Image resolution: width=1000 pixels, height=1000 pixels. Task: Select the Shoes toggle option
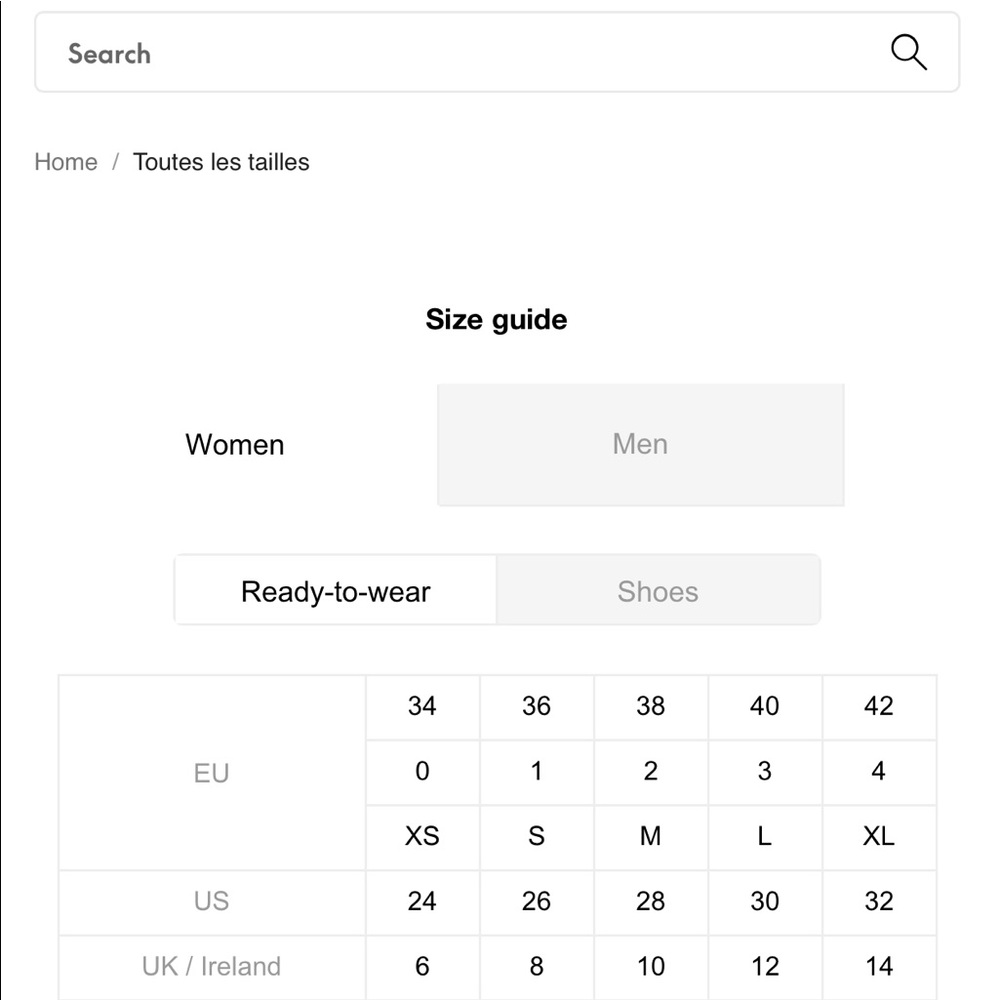(658, 591)
